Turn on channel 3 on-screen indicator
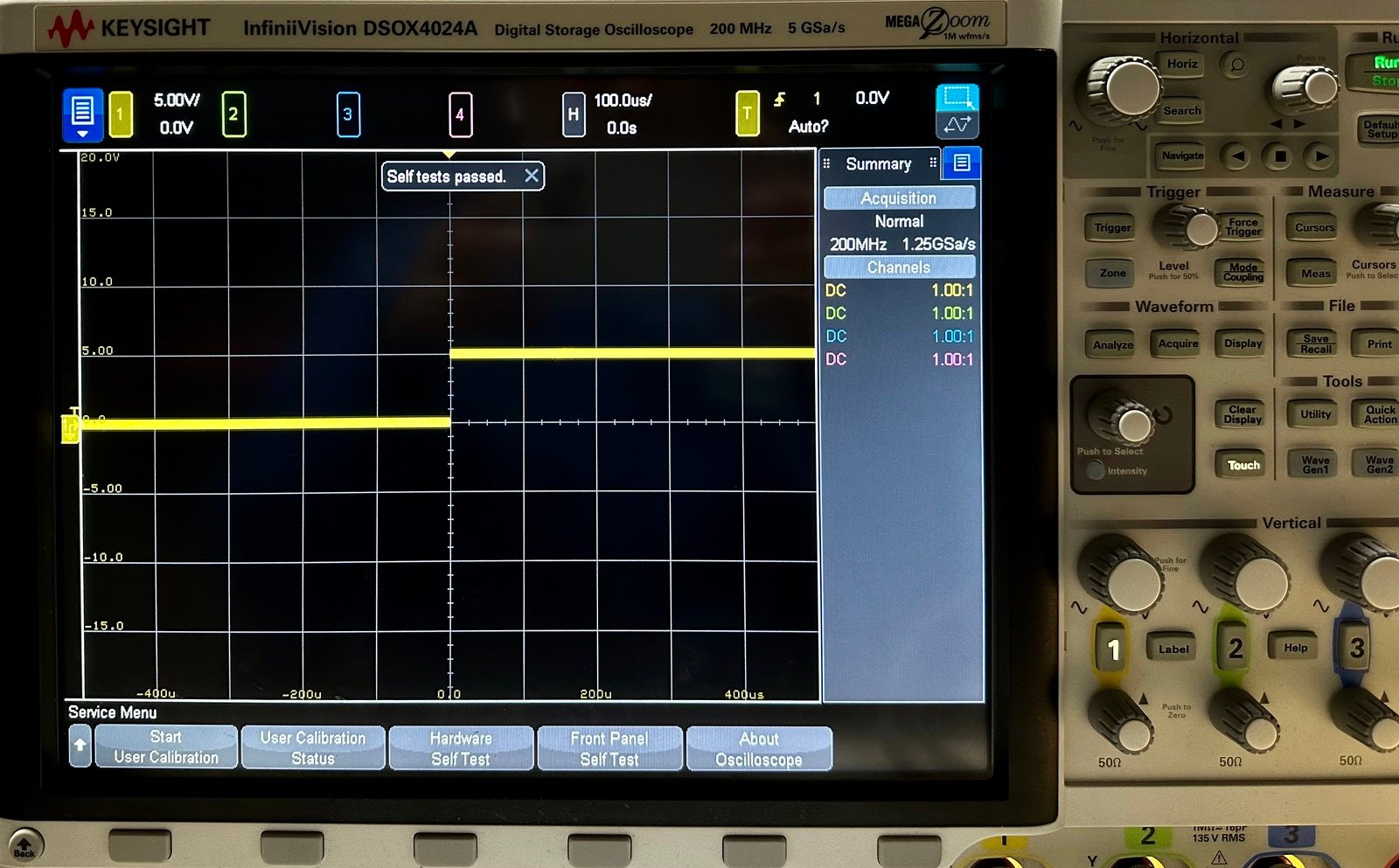The height and width of the screenshot is (868, 1399). pyautogui.click(x=348, y=115)
